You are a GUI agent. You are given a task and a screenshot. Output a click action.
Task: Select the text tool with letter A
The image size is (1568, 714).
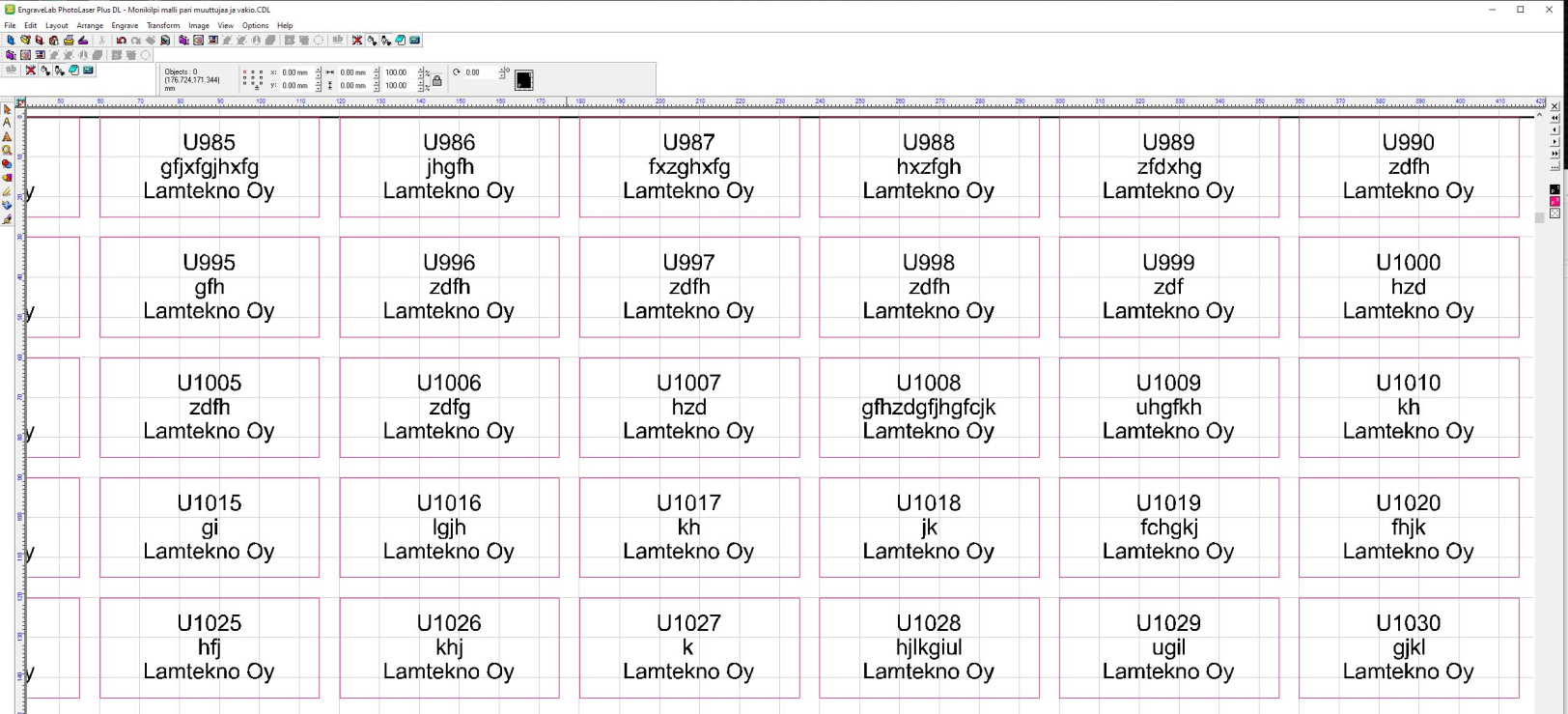(8, 124)
